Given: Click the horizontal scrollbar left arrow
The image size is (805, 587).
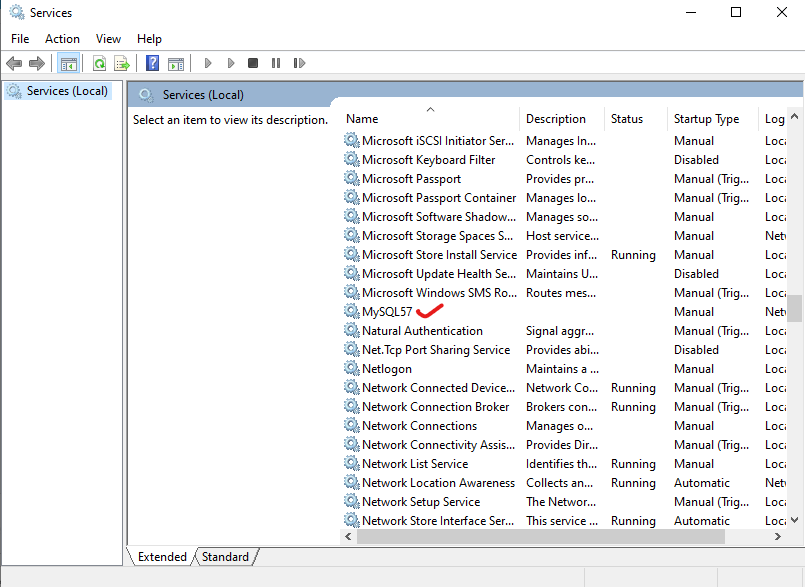Looking at the screenshot, I should 349,537.
